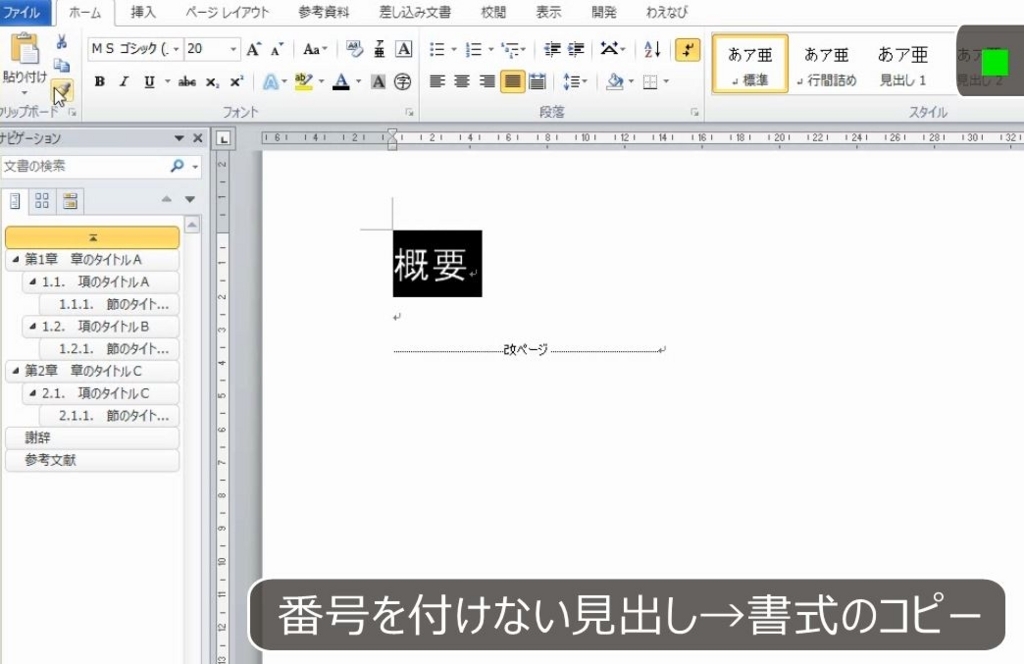This screenshot has height=664, width=1024.
Task: Click the character border A icon
Action: point(404,49)
